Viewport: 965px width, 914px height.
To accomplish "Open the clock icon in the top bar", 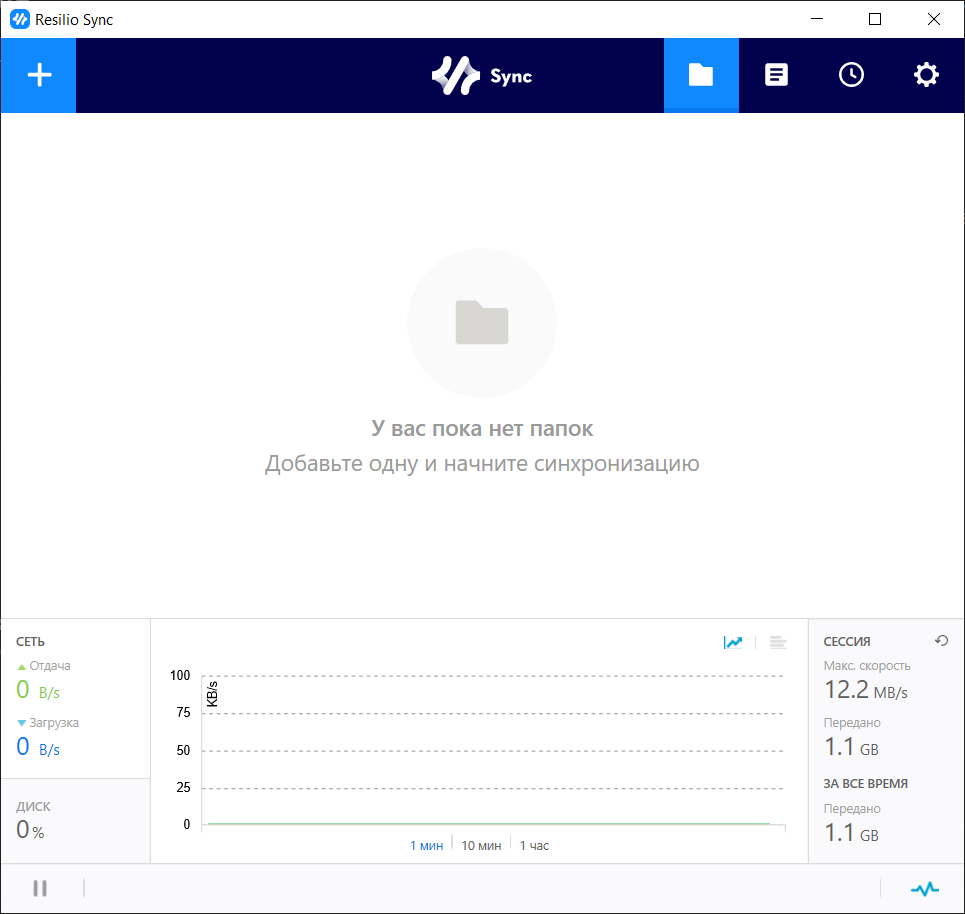I will click(851, 75).
